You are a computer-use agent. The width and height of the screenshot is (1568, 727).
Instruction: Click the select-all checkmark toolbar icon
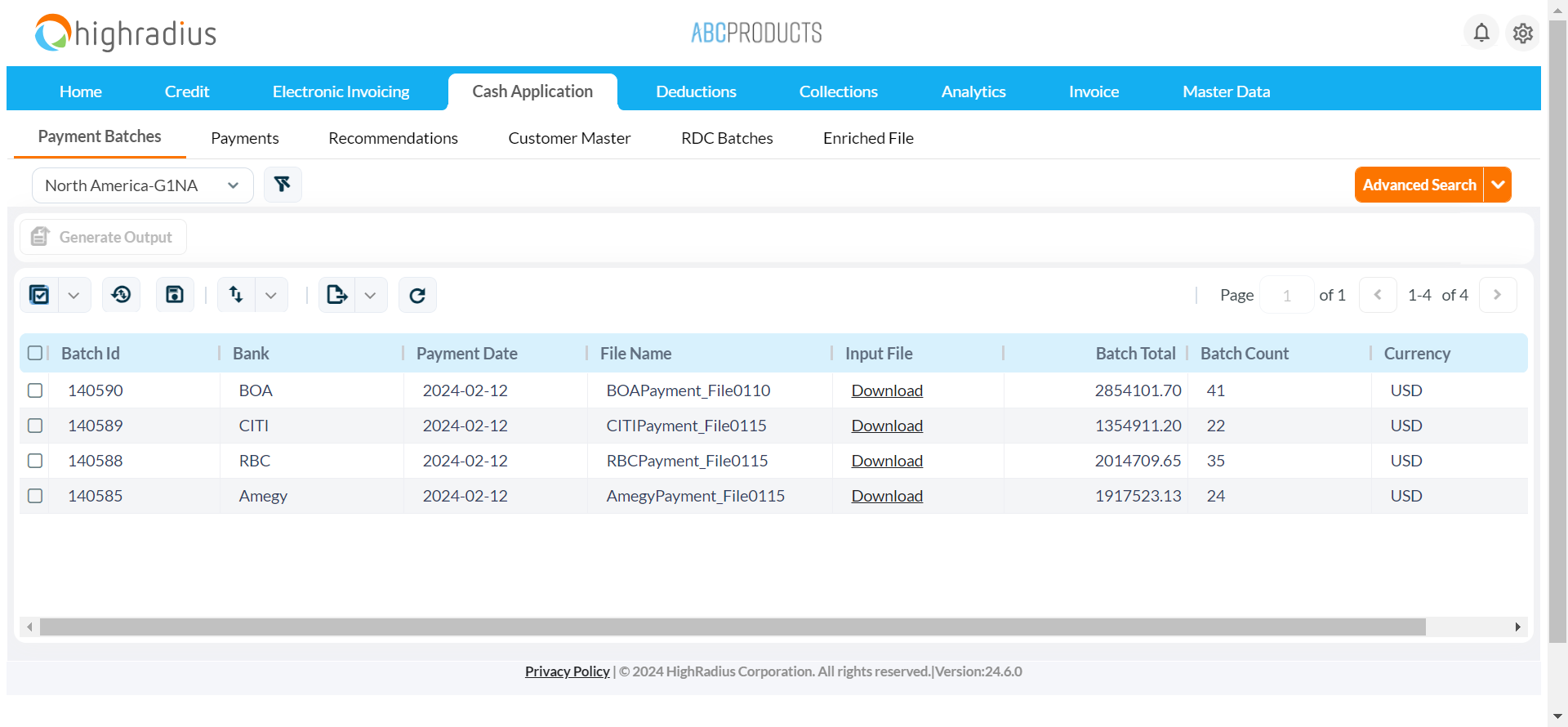[39, 295]
